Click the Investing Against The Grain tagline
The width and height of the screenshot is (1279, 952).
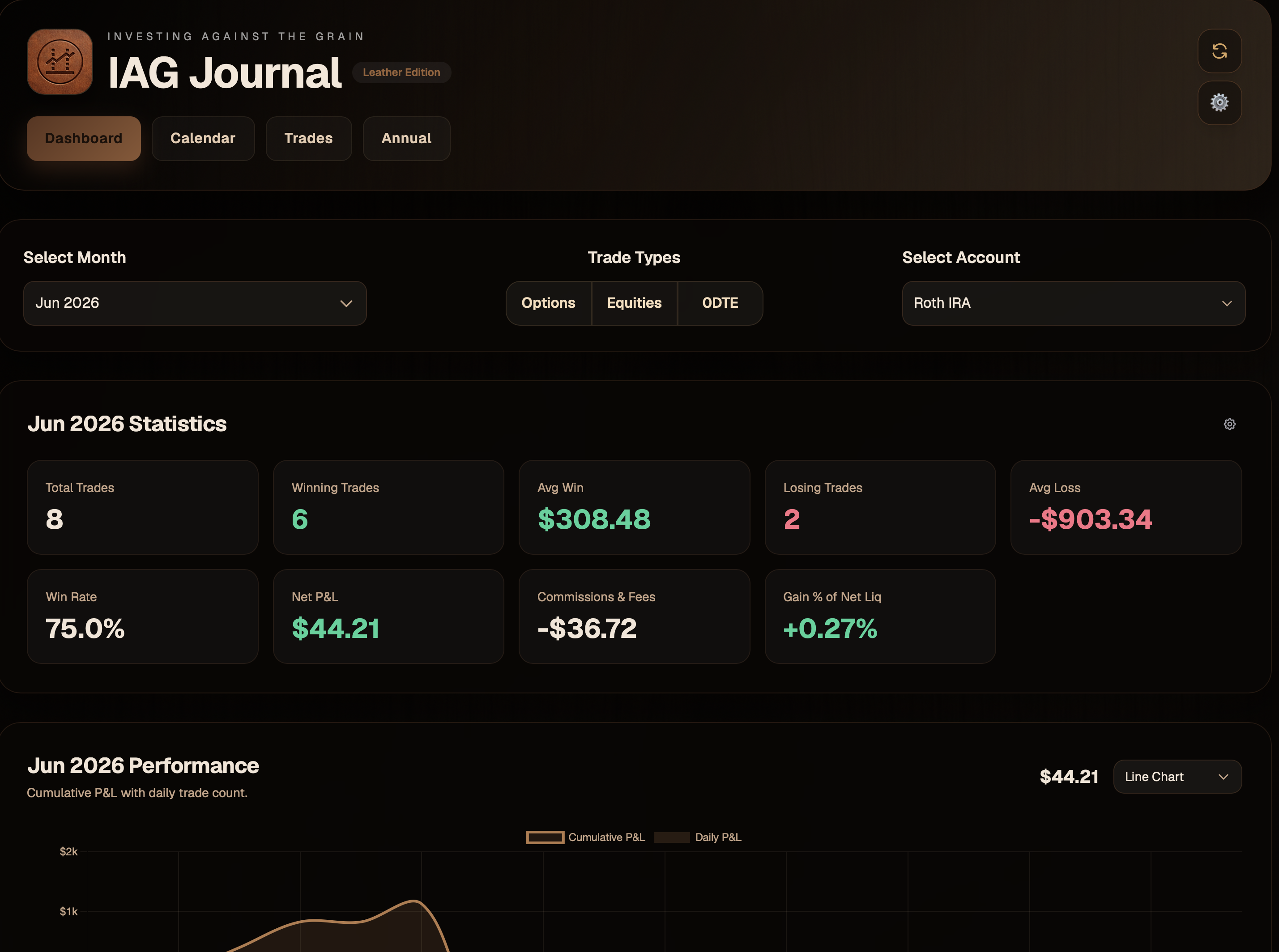(236, 36)
